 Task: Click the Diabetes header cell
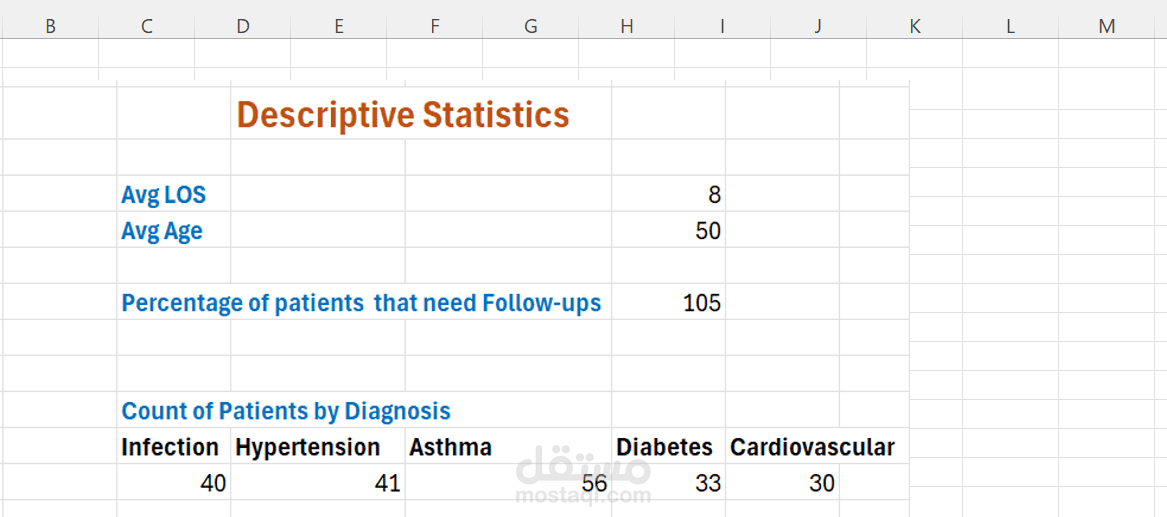coord(665,447)
